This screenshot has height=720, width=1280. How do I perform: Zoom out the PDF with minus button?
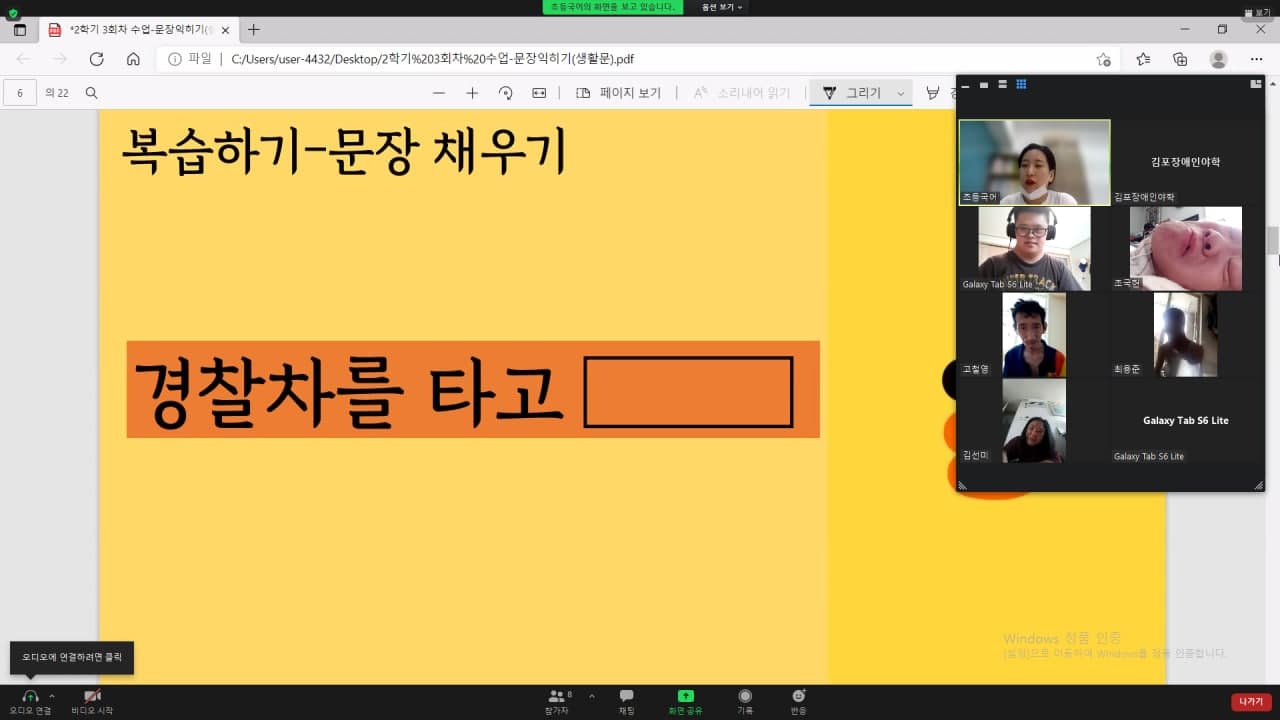point(438,93)
